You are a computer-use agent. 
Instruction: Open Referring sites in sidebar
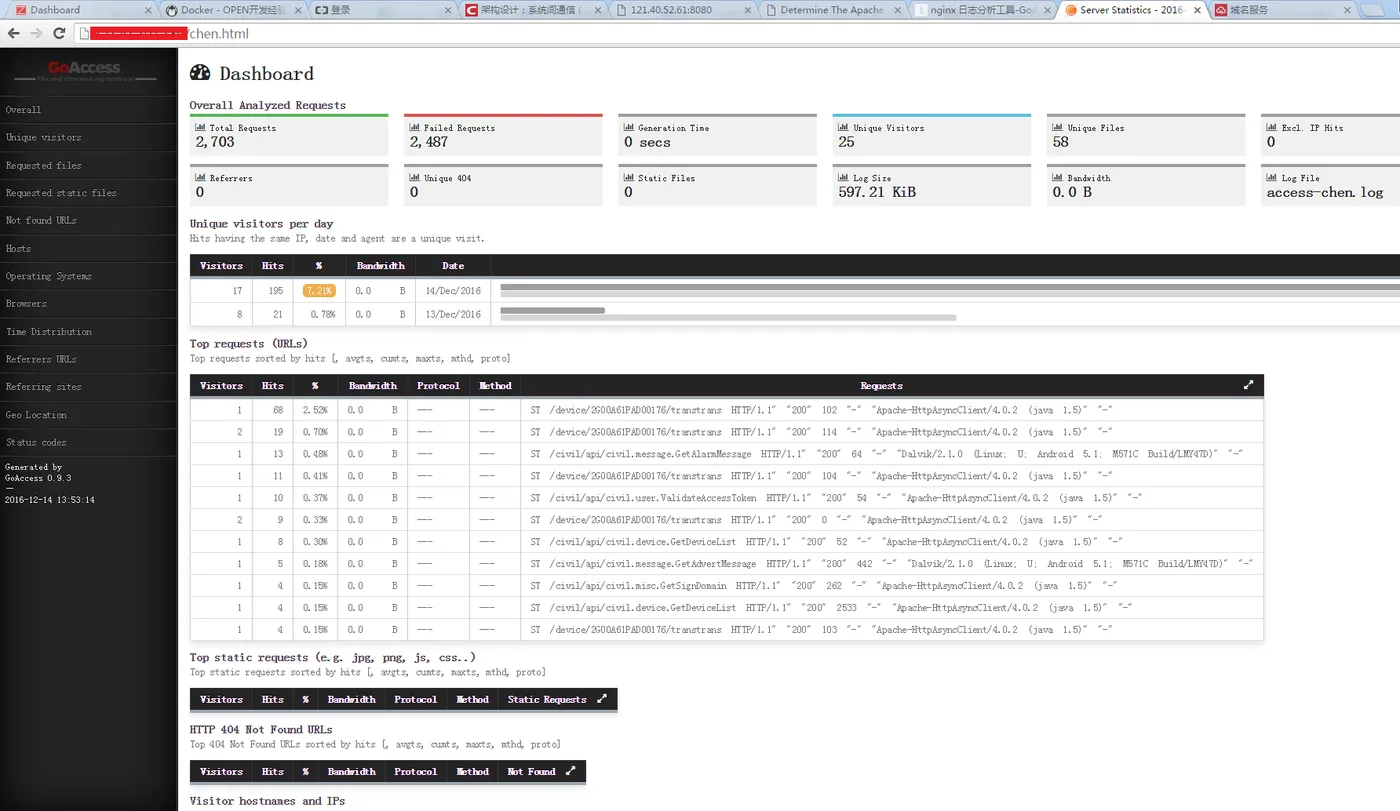point(88,387)
